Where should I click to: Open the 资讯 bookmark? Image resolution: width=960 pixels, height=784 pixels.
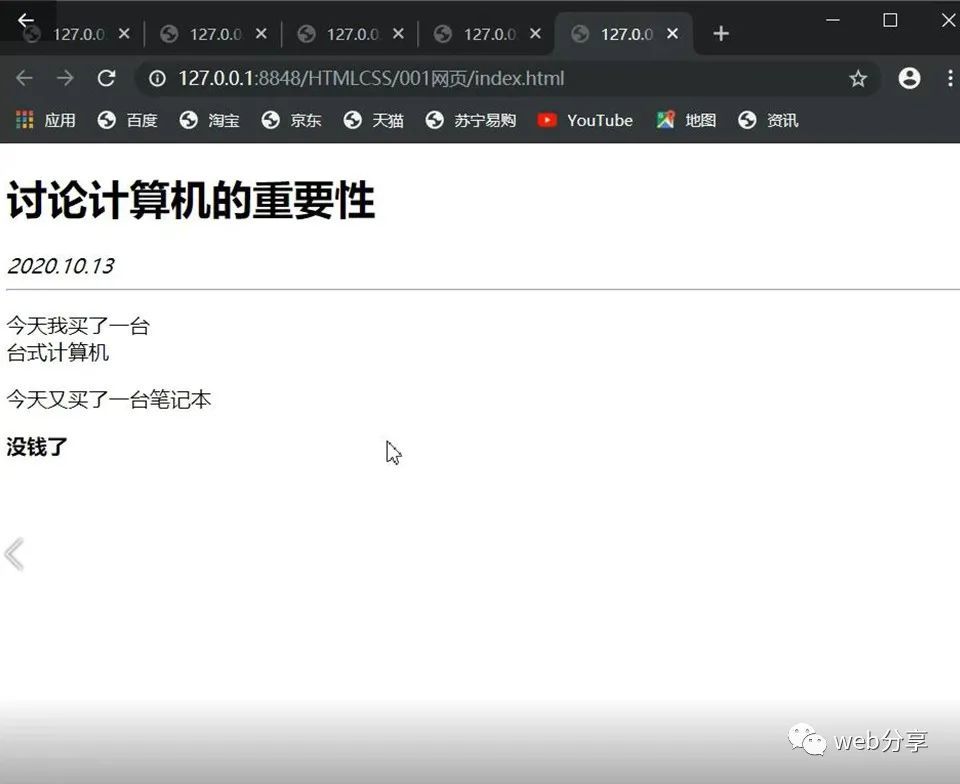[768, 120]
